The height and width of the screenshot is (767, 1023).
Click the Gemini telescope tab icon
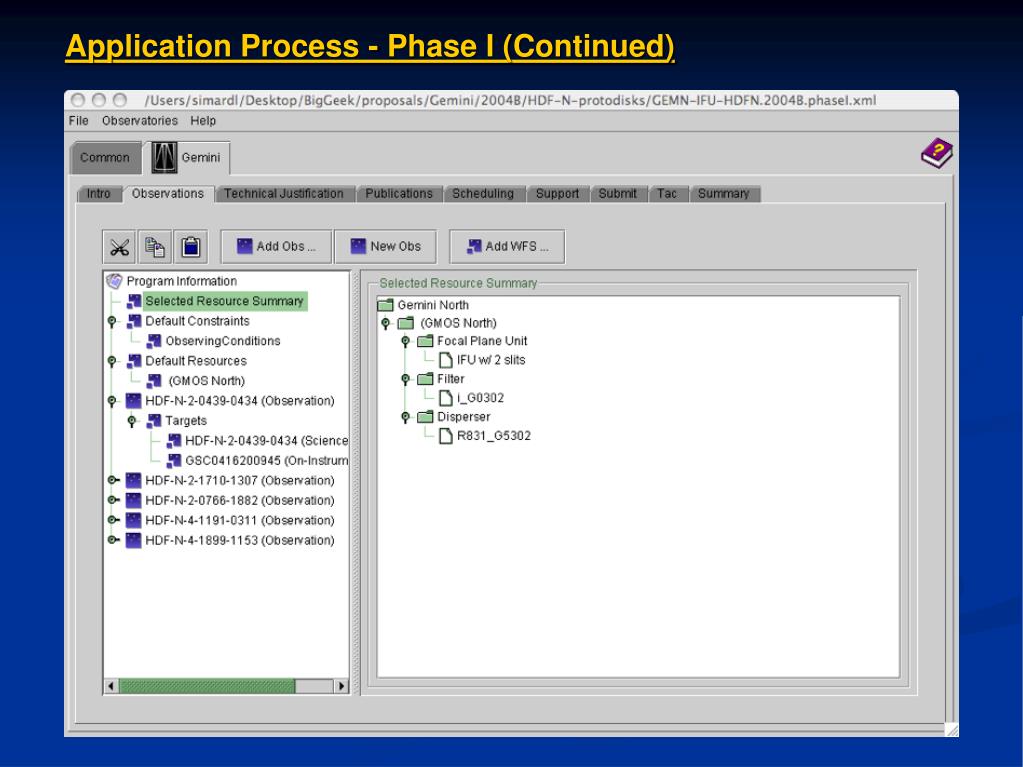164,157
